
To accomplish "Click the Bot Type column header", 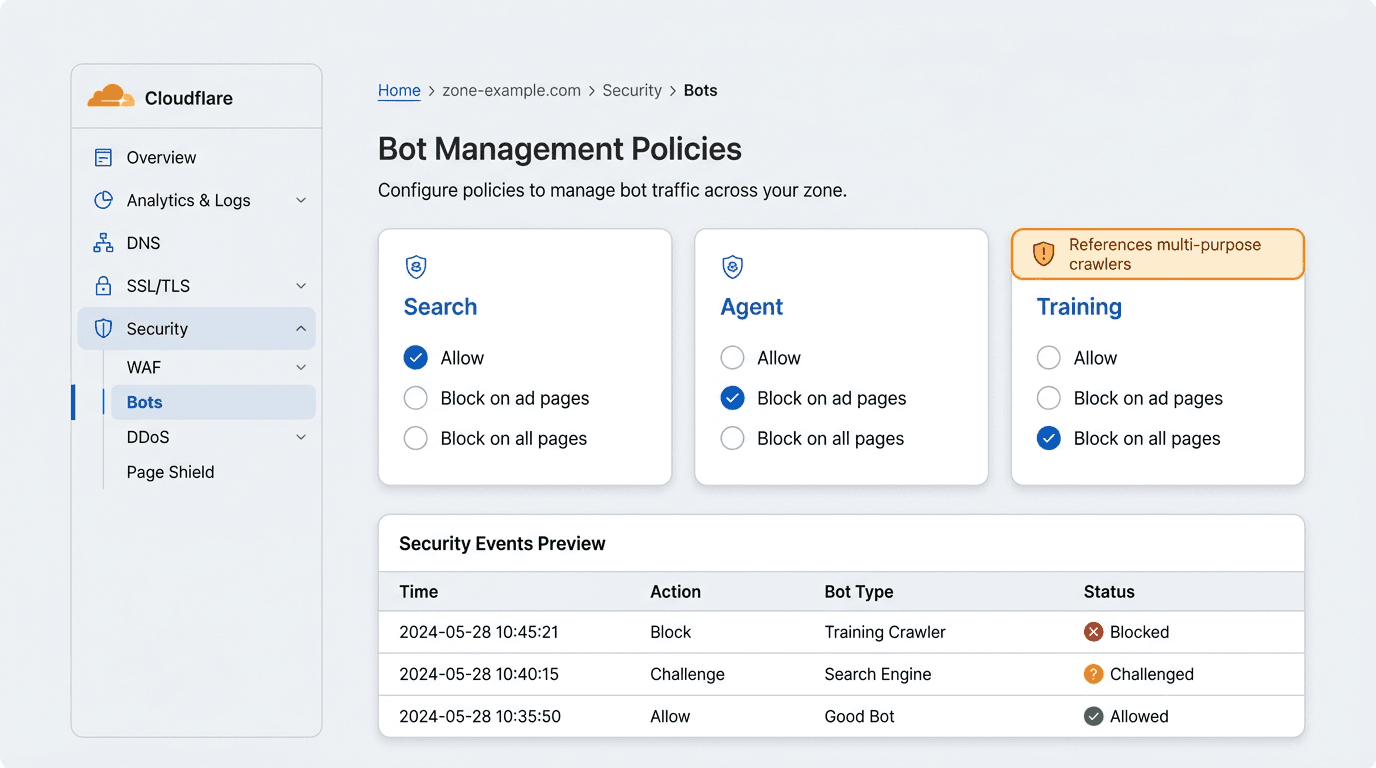I will (859, 591).
